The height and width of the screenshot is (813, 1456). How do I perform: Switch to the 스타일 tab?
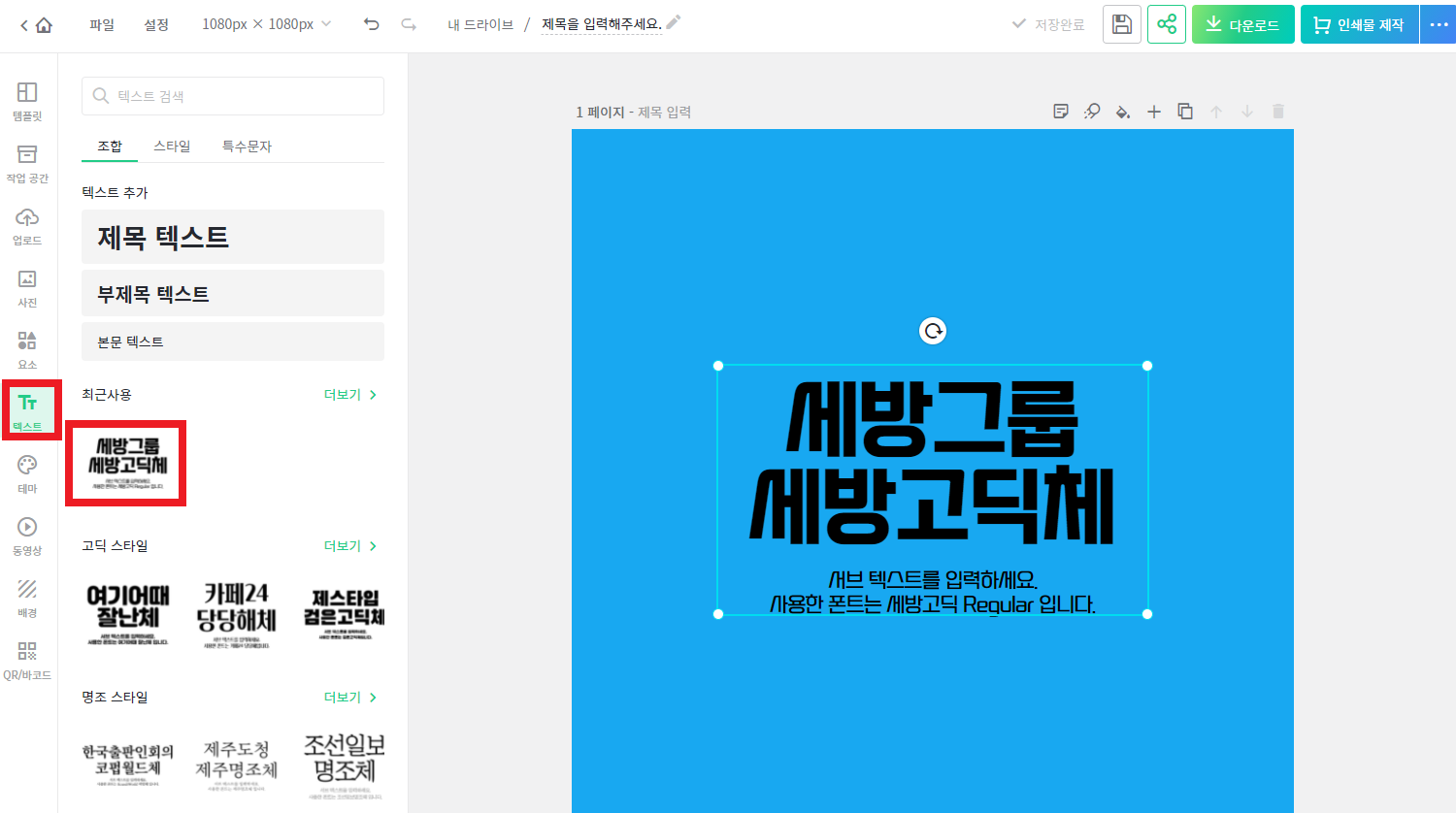(x=172, y=146)
